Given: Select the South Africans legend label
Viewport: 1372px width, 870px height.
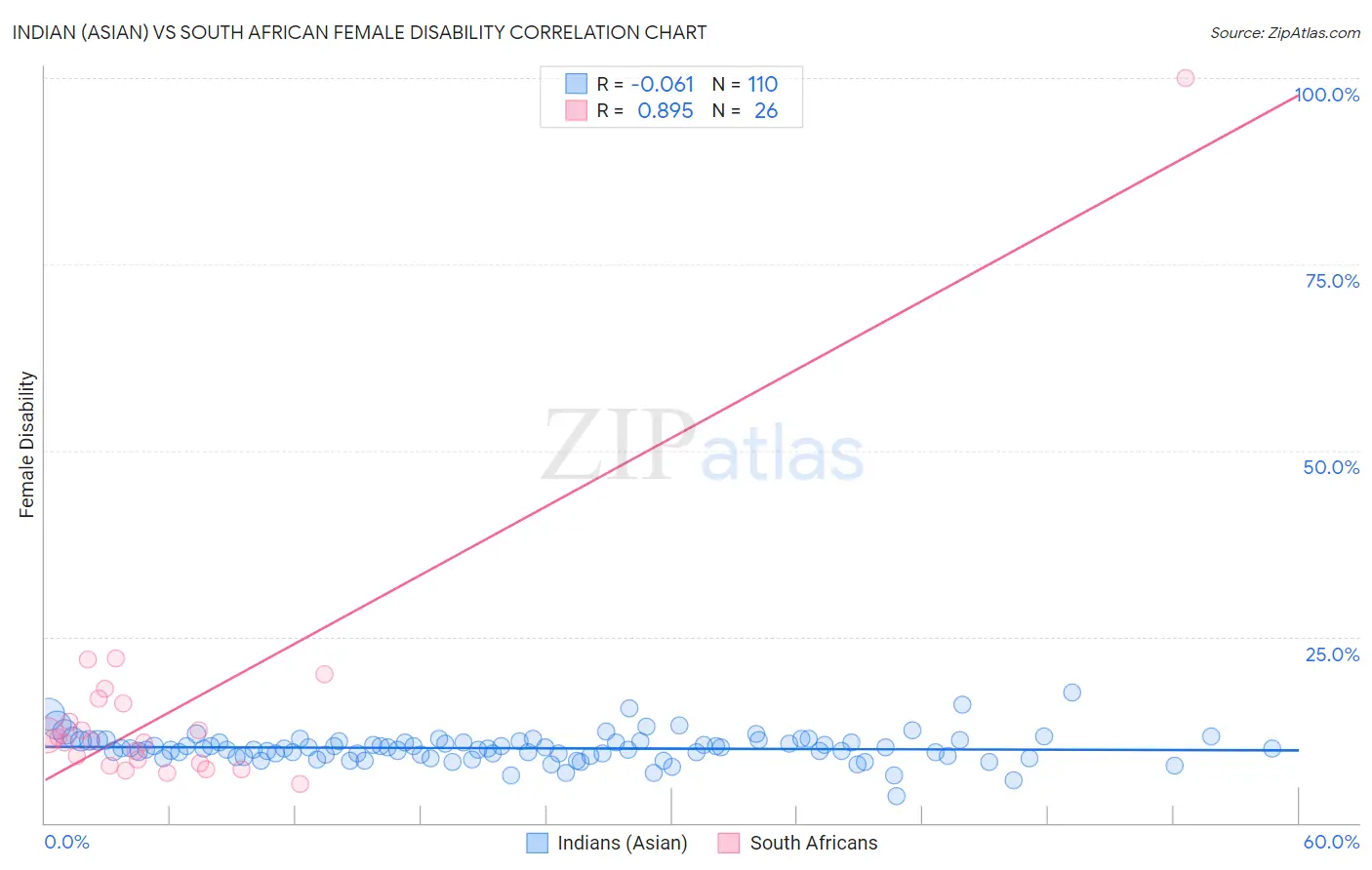Looking at the screenshot, I should (x=814, y=843).
